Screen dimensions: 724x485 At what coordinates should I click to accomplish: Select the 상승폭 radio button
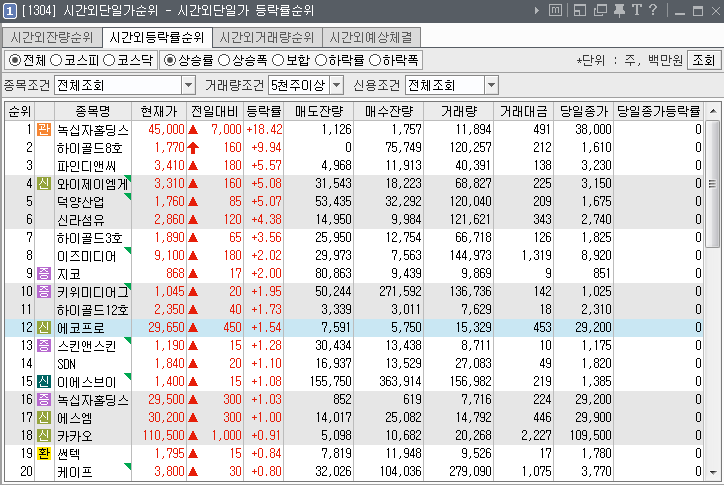click(224, 60)
